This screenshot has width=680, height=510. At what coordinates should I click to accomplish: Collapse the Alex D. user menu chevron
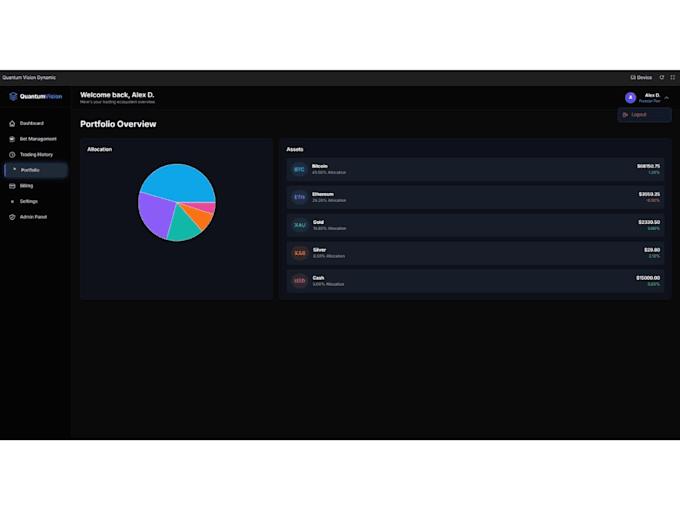[x=667, y=98]
